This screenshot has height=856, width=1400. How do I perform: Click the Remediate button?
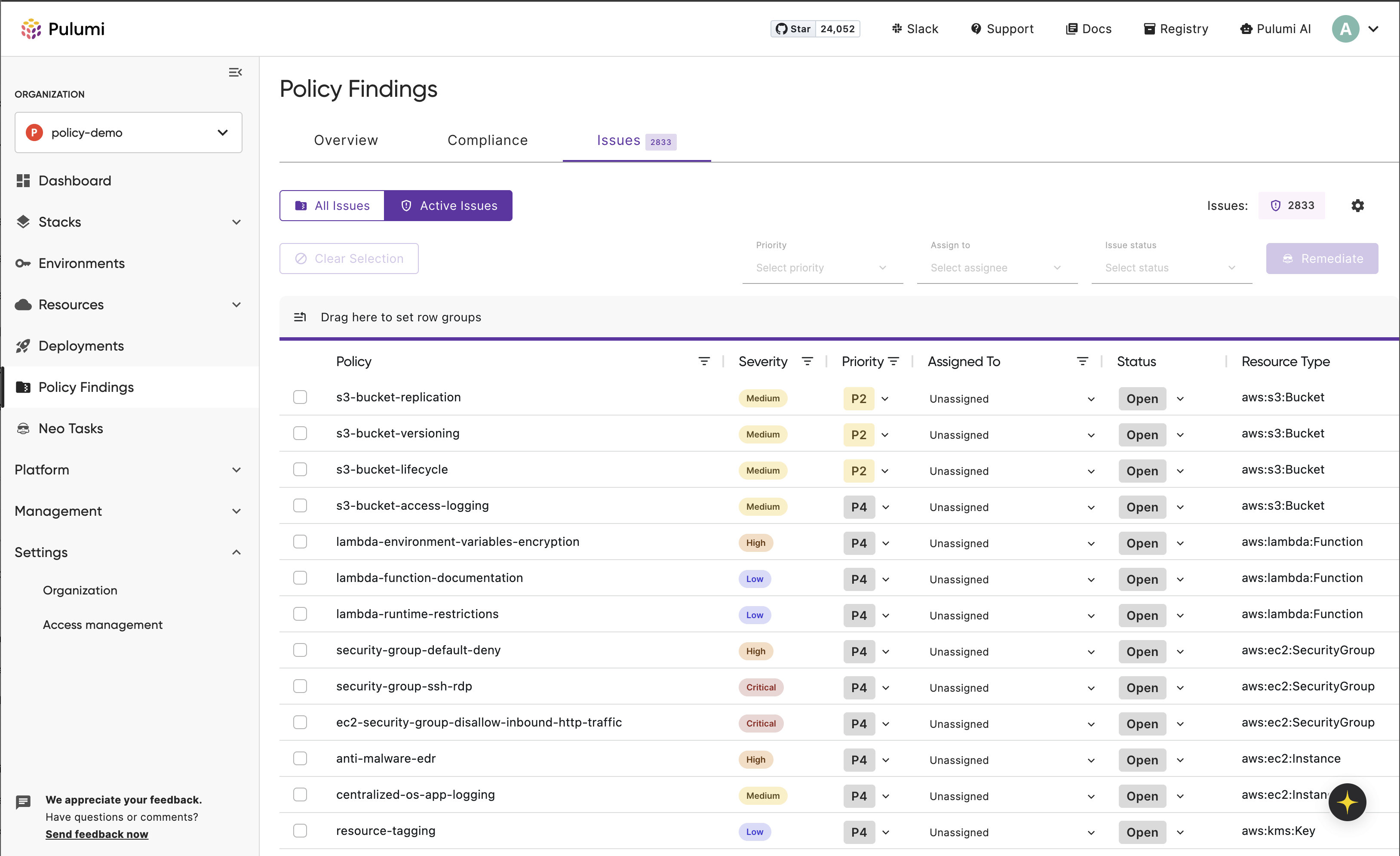pos(1322,258)
